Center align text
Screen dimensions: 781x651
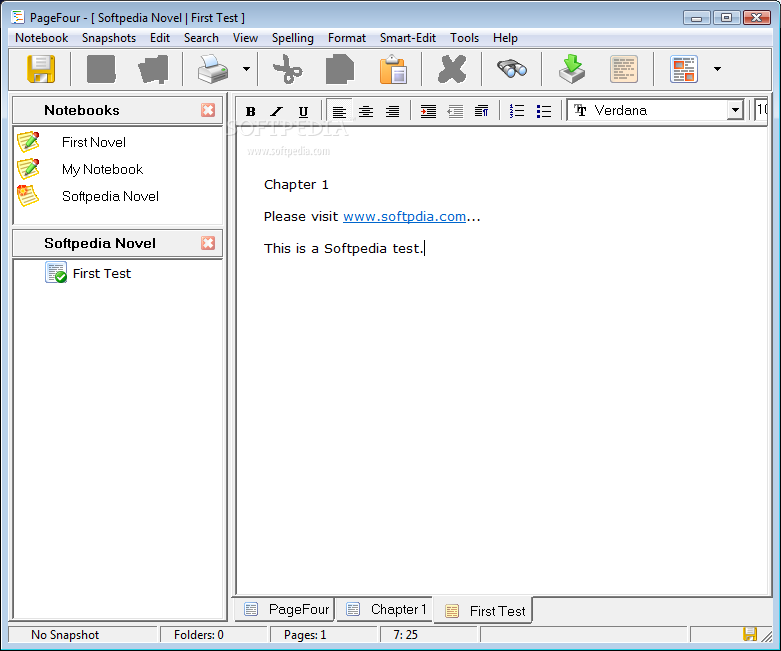coord(366,111)
